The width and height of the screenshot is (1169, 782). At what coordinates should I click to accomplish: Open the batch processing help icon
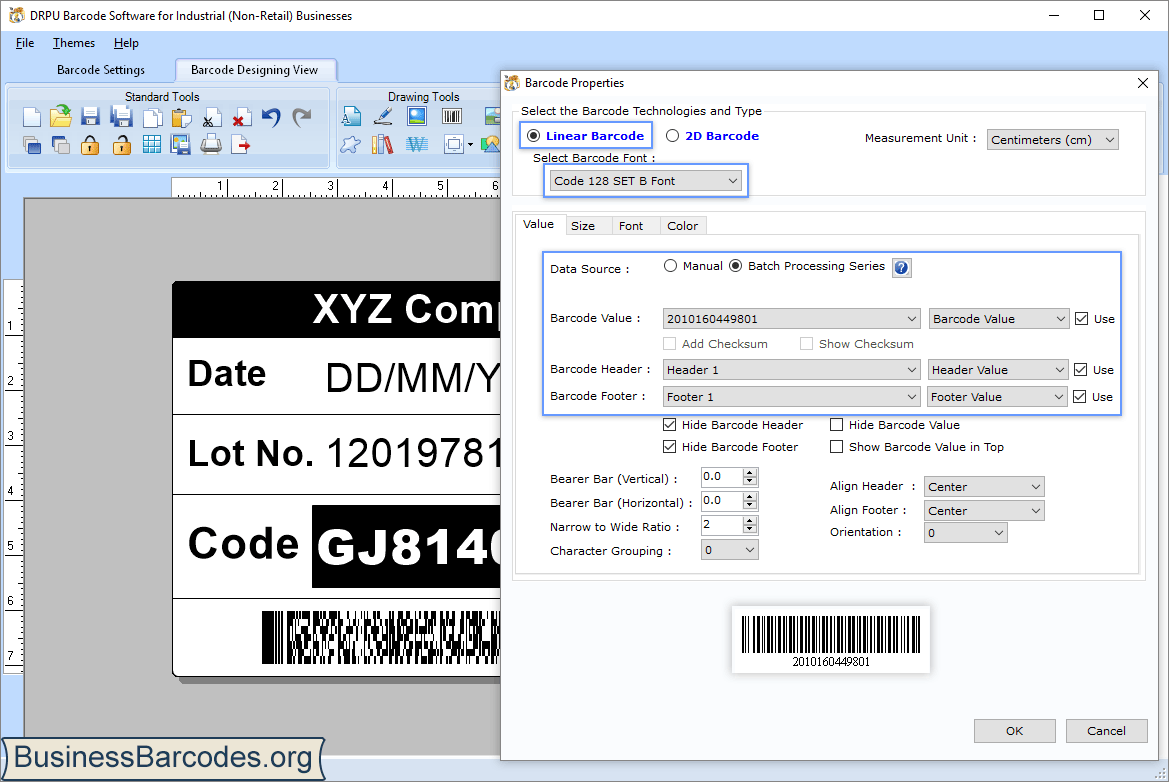click(x=901, y=268)
